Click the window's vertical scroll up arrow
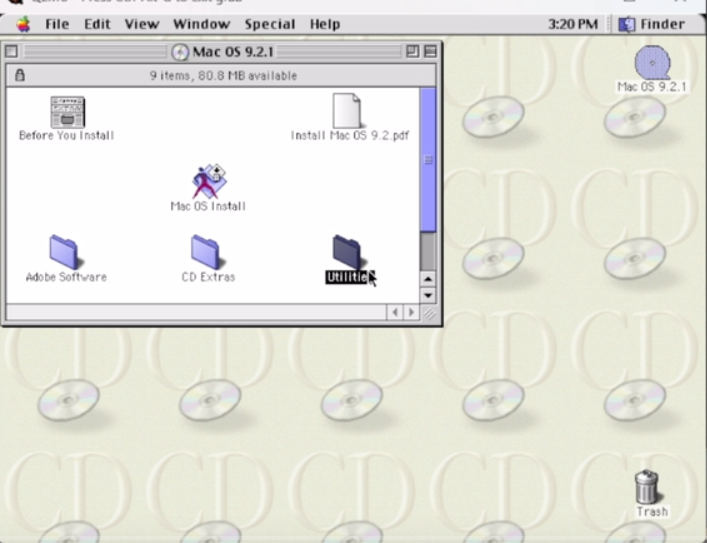 (x=428, y=278)
